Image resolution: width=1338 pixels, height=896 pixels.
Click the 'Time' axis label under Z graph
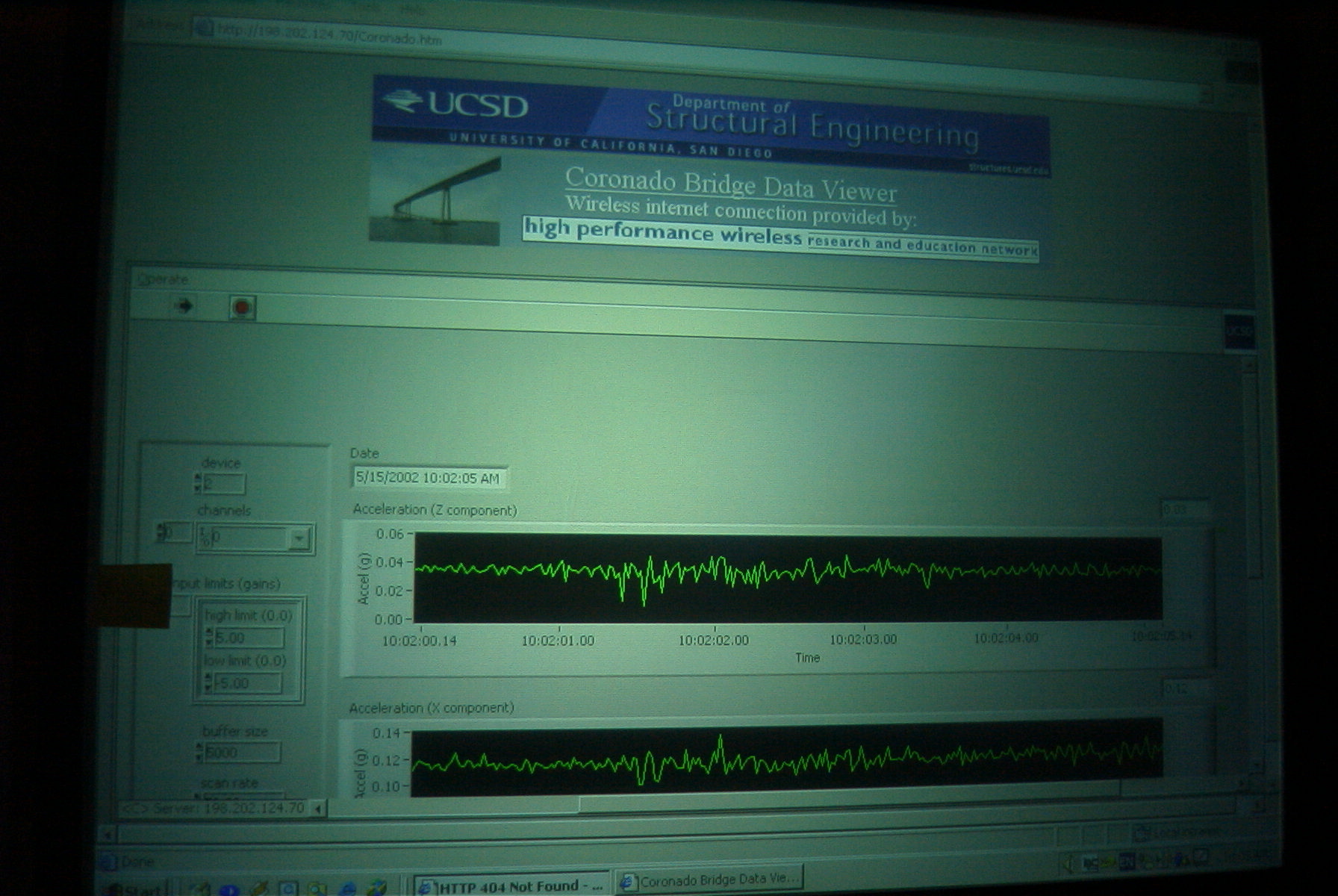807,658
